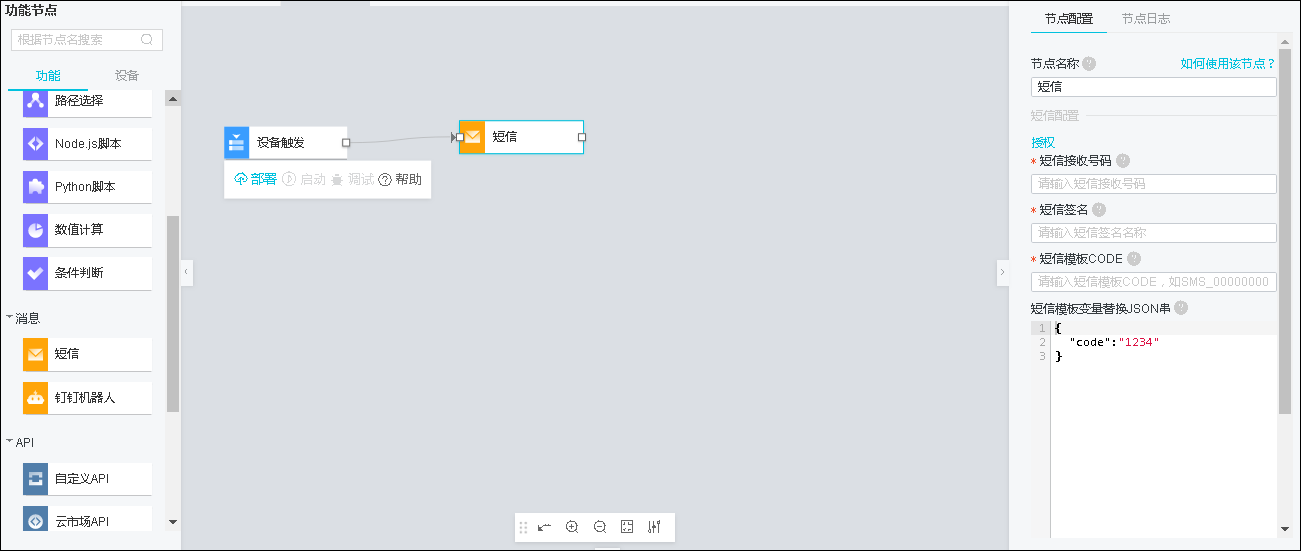1301x551 pixels.
Task: Select the 钉钉机器人 node icon
Action: 36,398
